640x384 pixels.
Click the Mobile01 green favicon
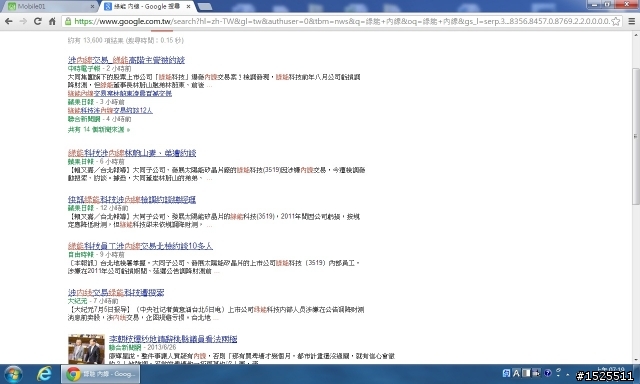tap(12, 7)
